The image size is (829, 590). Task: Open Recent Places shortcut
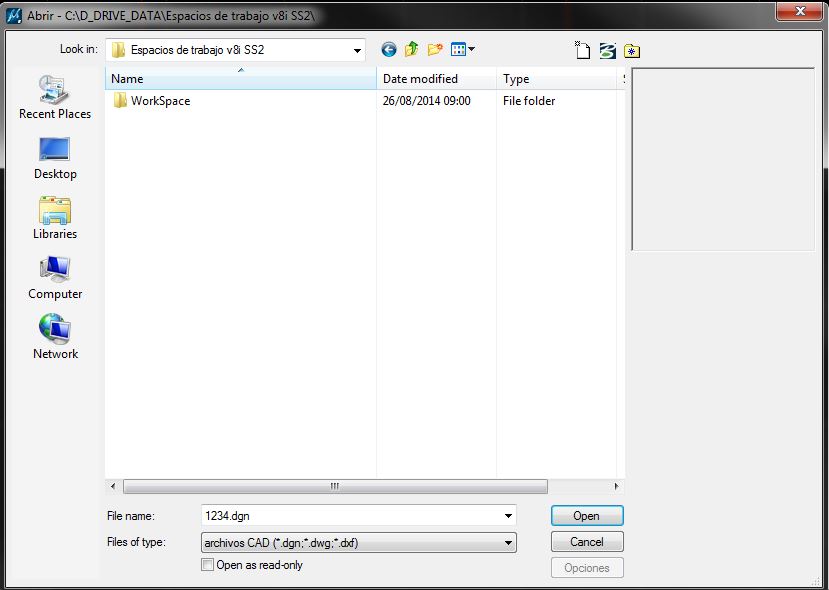click(55, 98)
